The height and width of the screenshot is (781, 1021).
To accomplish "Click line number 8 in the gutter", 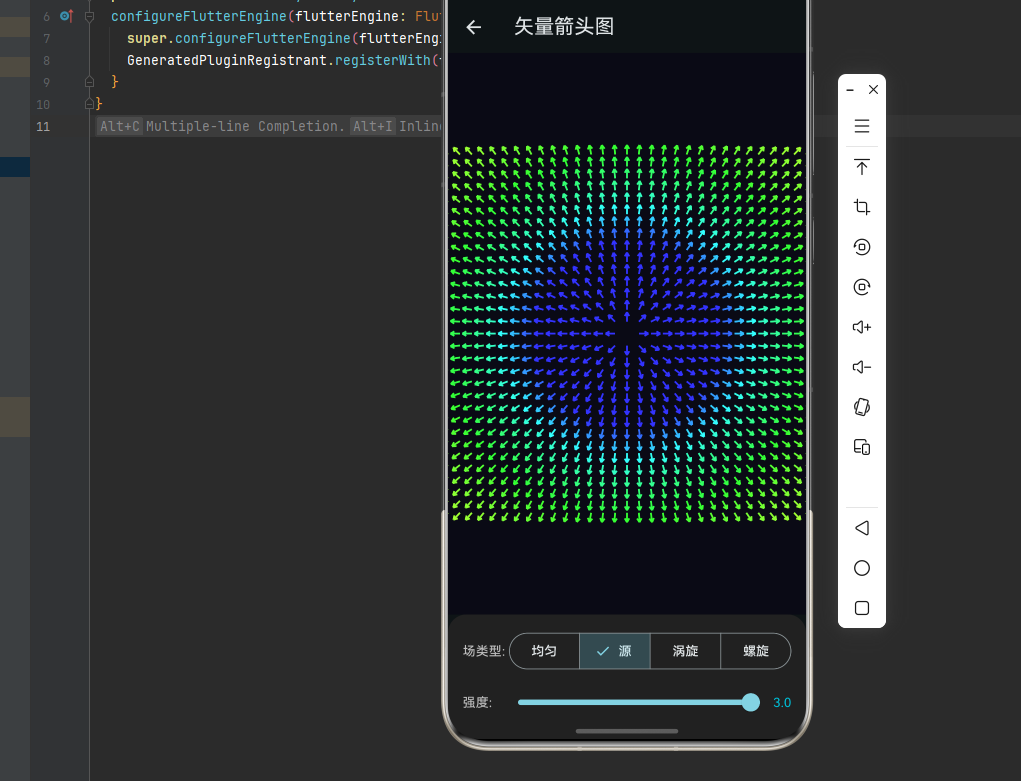I will [46, 61].
